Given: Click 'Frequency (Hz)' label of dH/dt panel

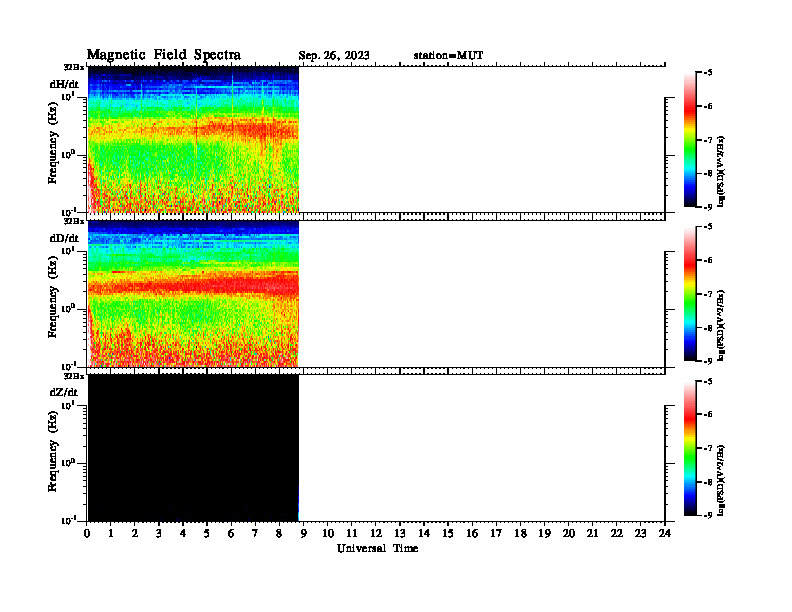Looking at the screenshot, I should 53,143.
